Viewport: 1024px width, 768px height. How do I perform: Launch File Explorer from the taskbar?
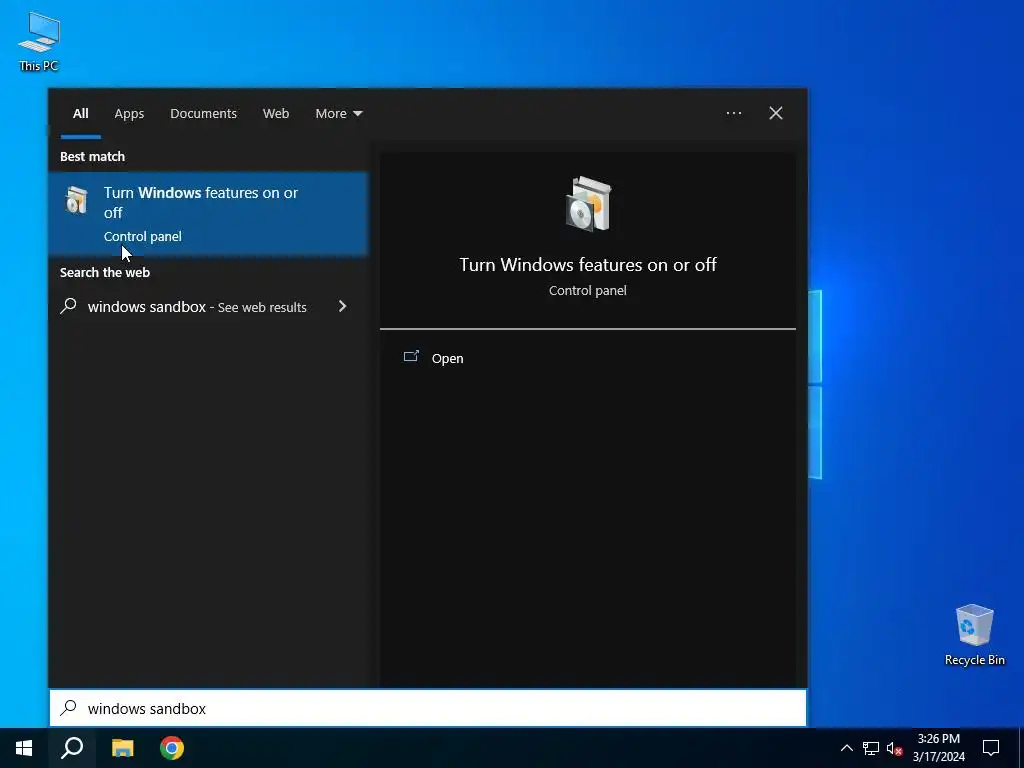[122, 748]
